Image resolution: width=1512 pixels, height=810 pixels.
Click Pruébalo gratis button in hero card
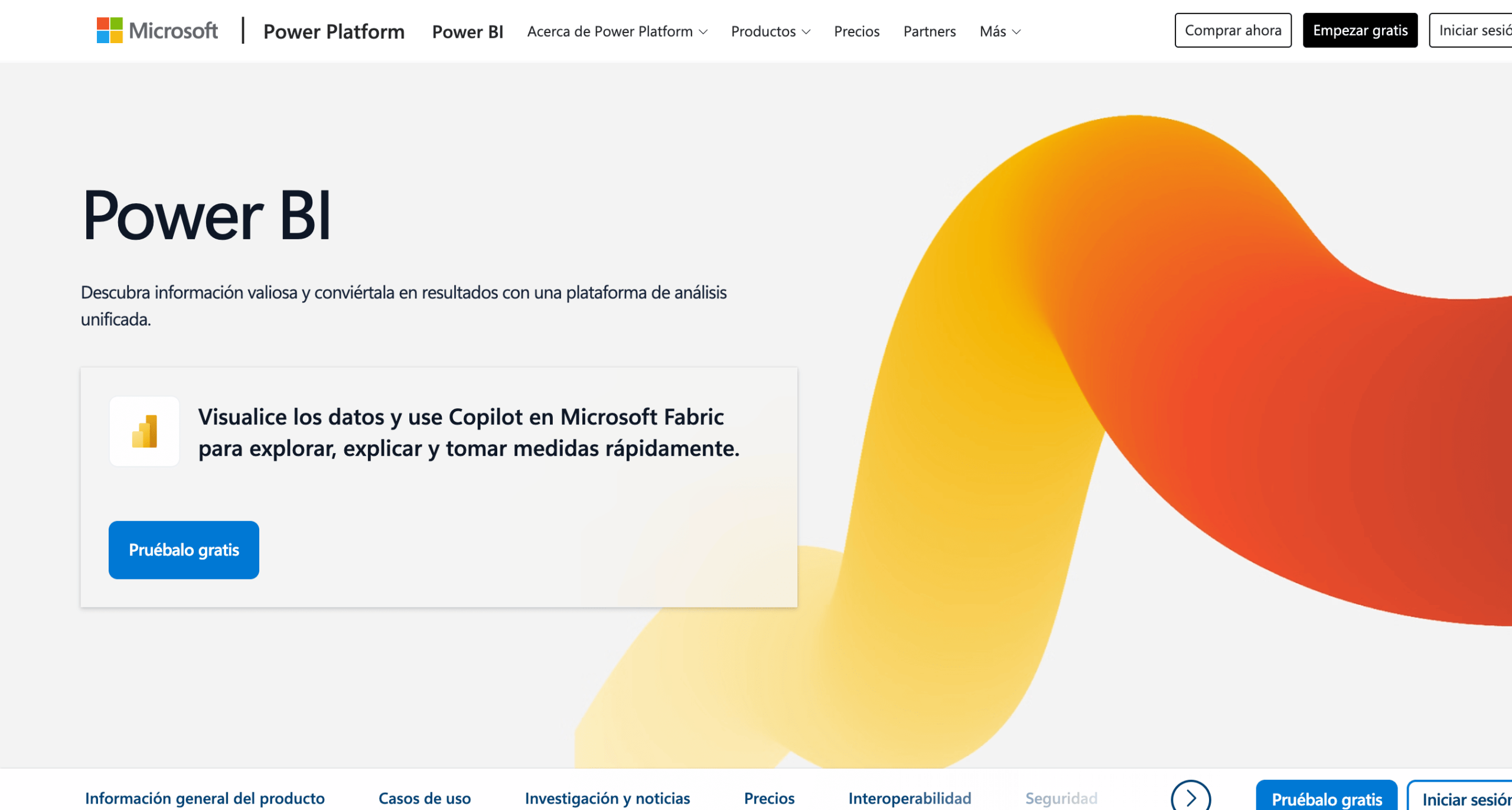184,550
